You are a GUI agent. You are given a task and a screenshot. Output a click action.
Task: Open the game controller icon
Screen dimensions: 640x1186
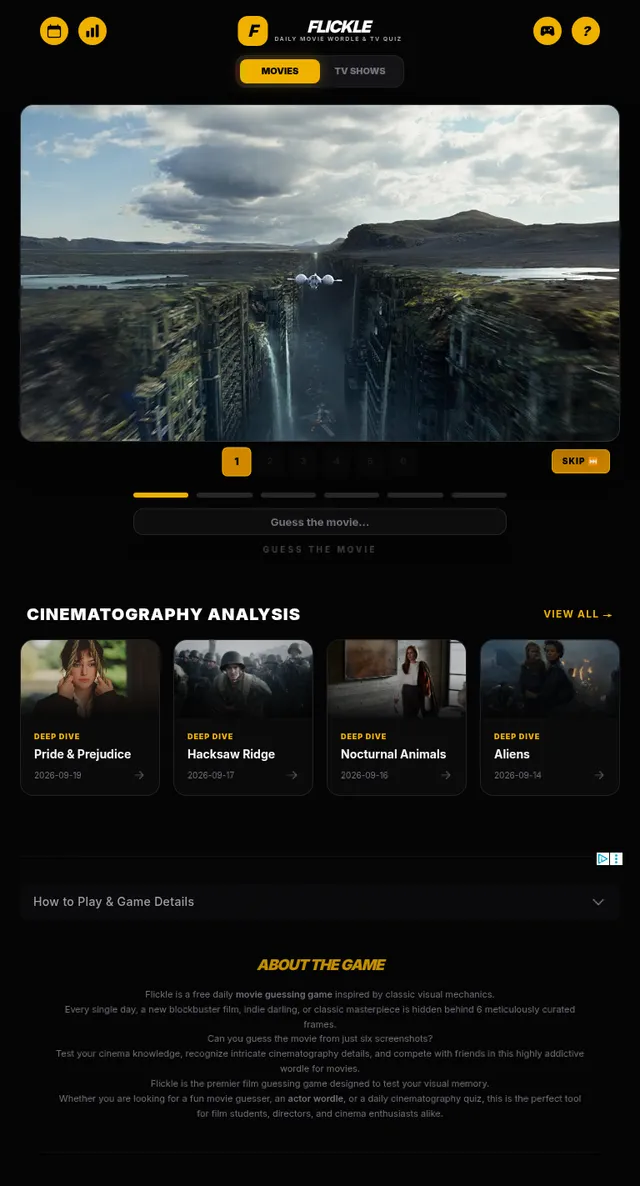tap(547, 31)
